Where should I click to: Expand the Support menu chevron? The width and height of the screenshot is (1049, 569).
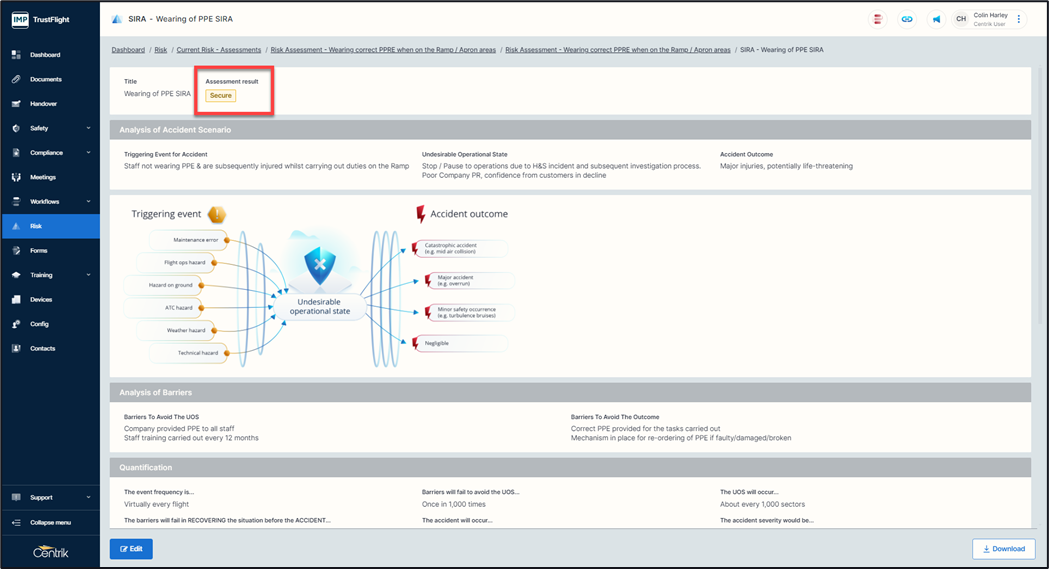tap(89, 497)
